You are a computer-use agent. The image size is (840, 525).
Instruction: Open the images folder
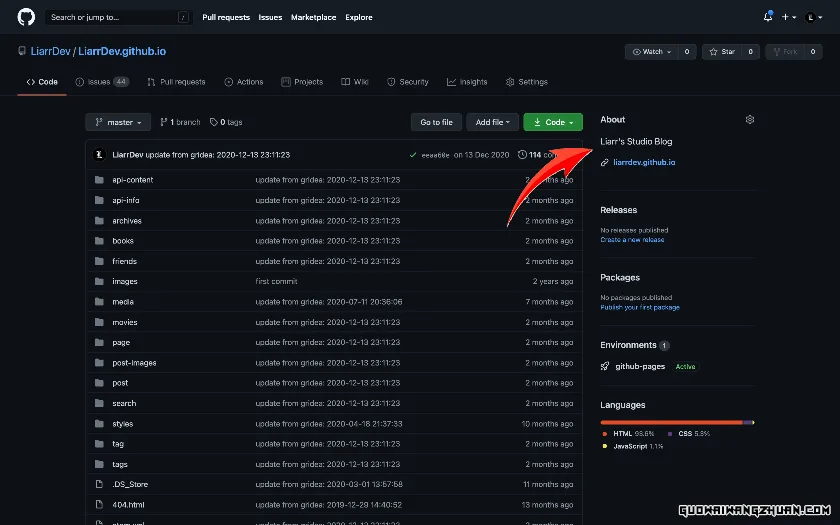125,281
